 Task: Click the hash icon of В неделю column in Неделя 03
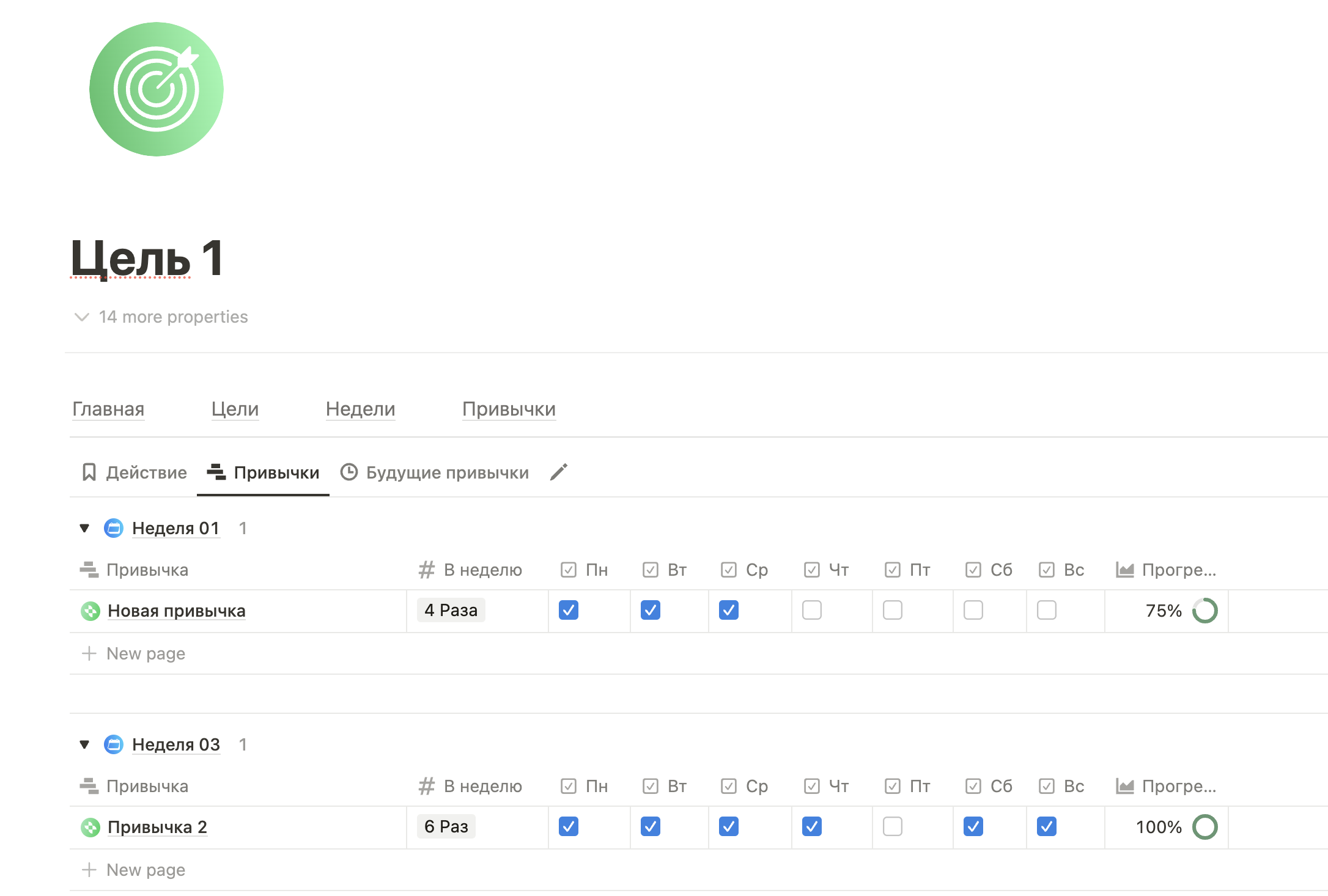coord(426,786)
